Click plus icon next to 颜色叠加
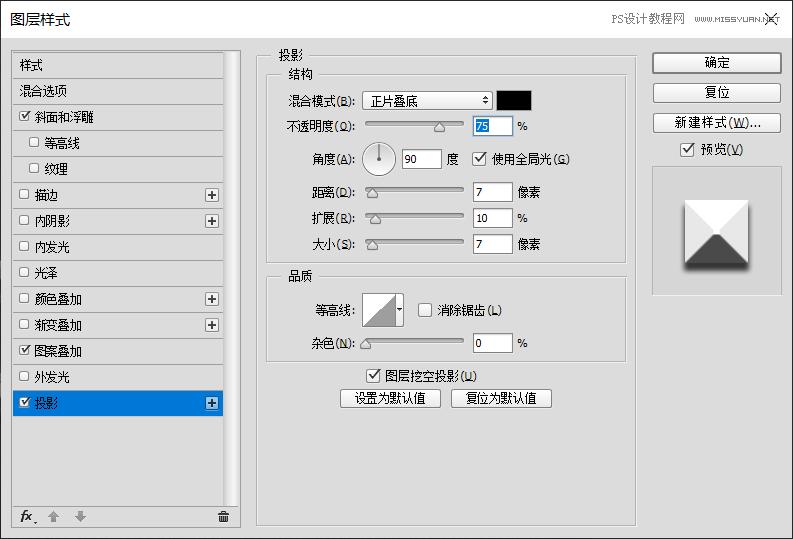 (x=212, y=299)
